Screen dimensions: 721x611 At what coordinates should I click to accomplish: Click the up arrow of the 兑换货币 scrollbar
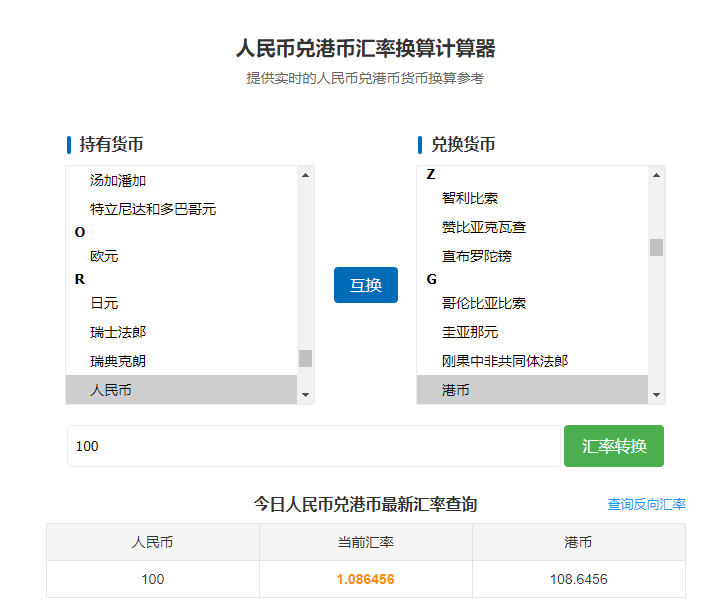[x=657, y=175]
